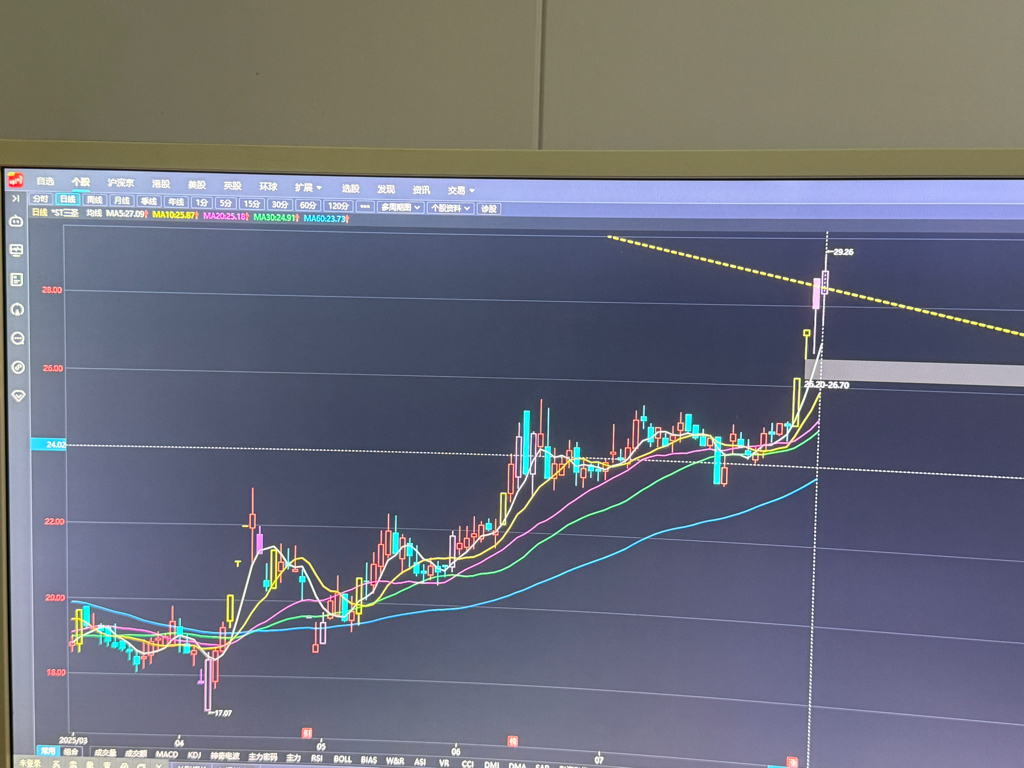Viewport: 1024px width, 768px height.
Task: Open the document list icon in sidebar
Action: click(x=17, y=280)
